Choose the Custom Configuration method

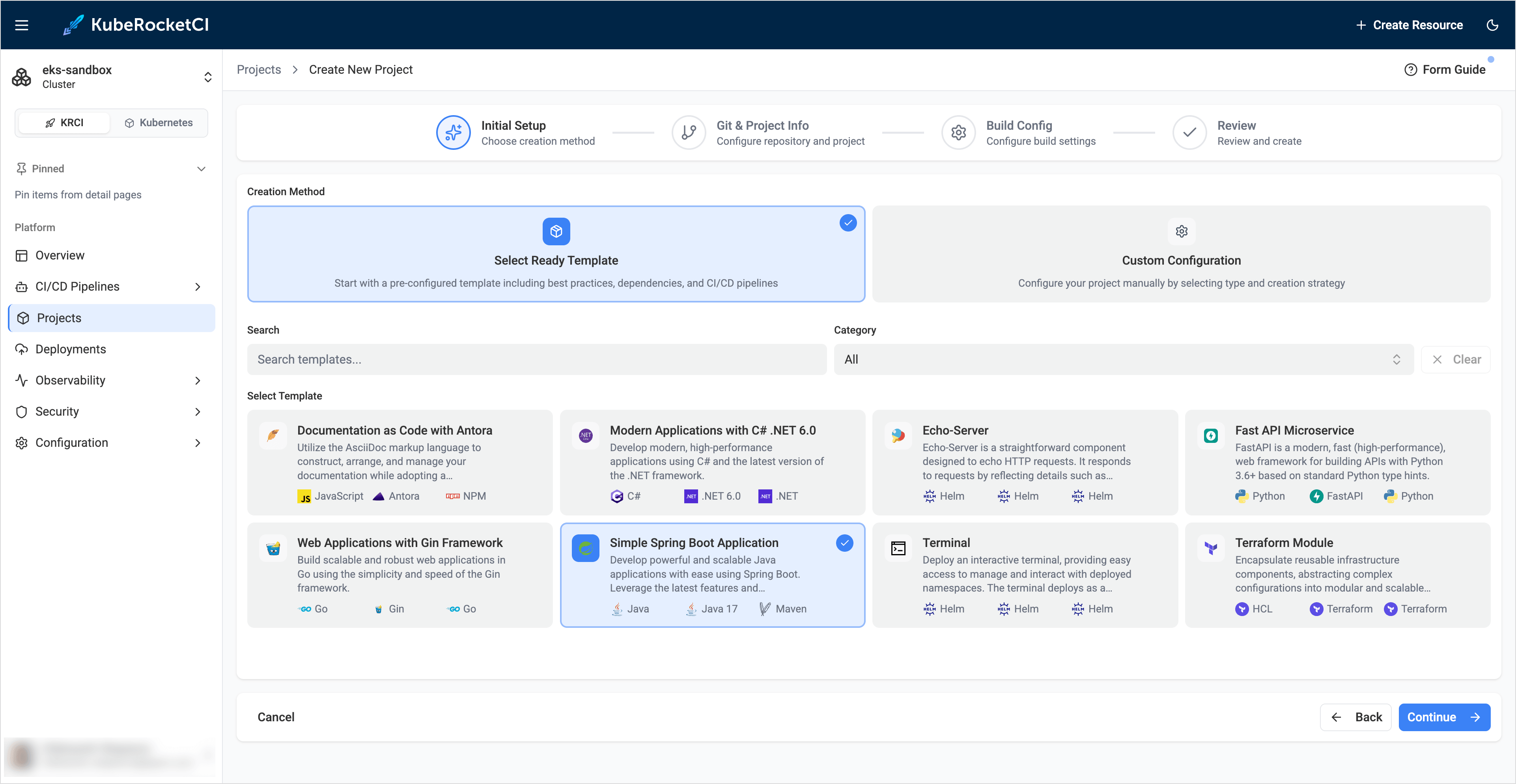pos(1181,254)
